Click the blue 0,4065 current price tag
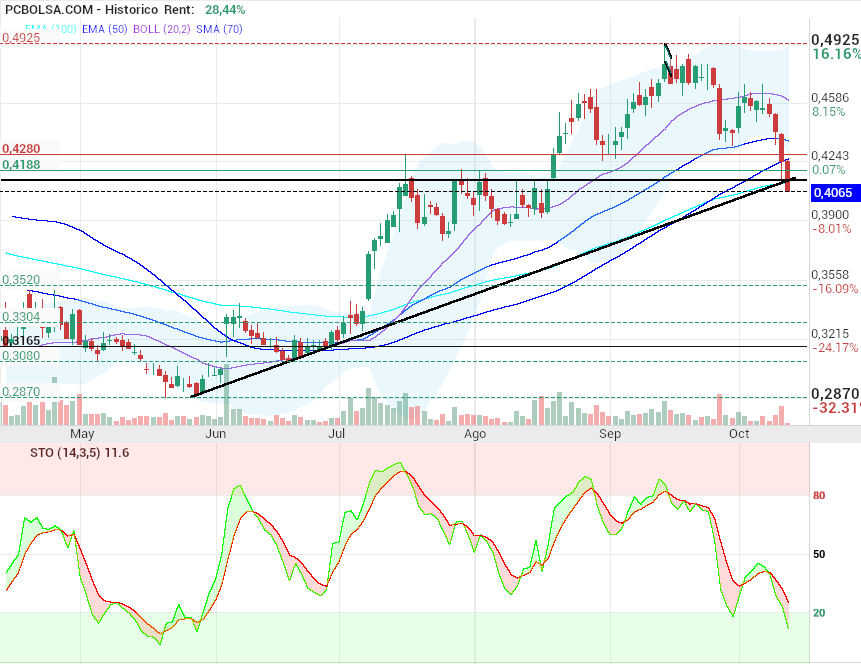This screenshot has width=861, height=664. (x=831, y=193)
